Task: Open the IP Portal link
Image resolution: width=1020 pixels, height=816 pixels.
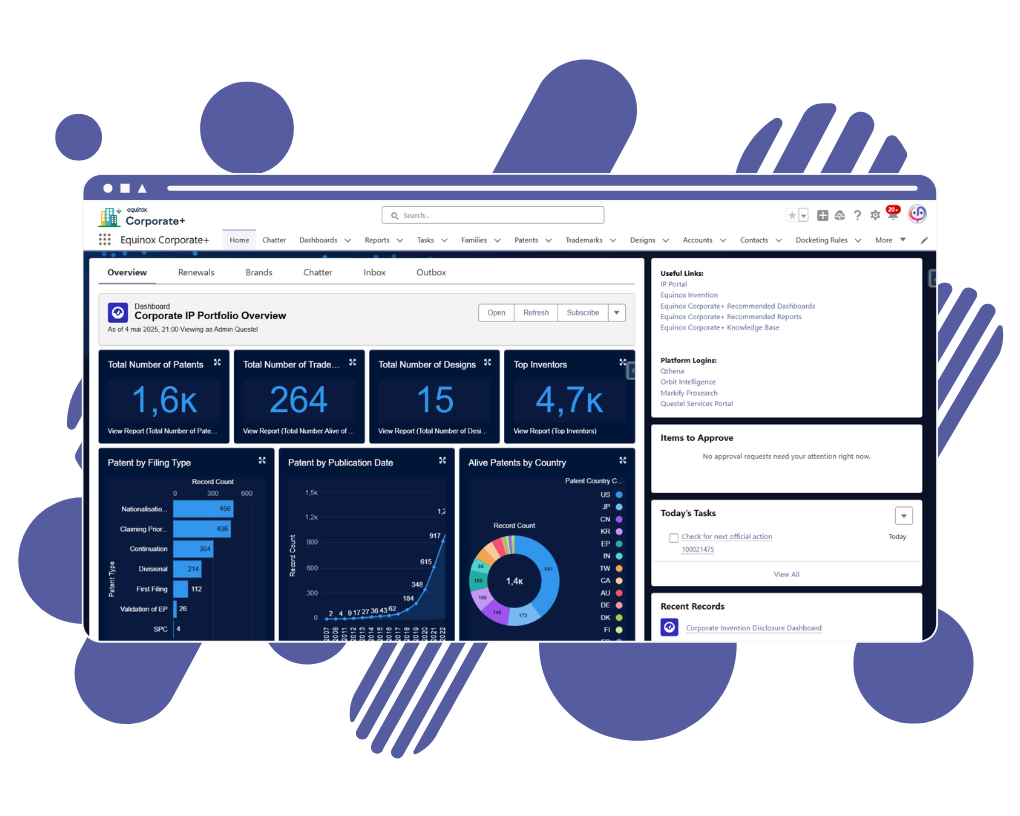Action: 673,284
